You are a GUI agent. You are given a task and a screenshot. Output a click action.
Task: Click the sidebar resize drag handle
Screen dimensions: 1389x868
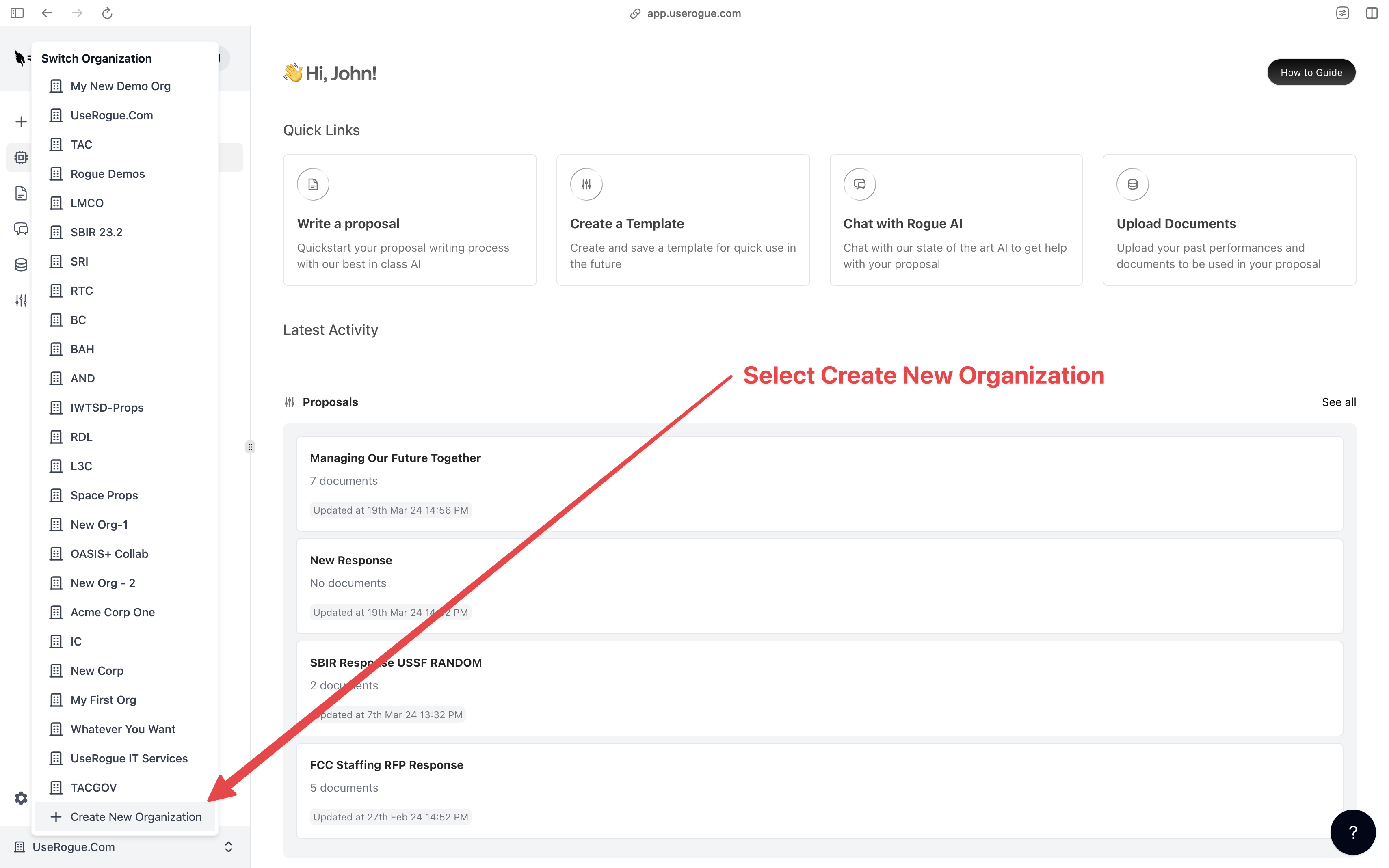[x=250, y=447]
